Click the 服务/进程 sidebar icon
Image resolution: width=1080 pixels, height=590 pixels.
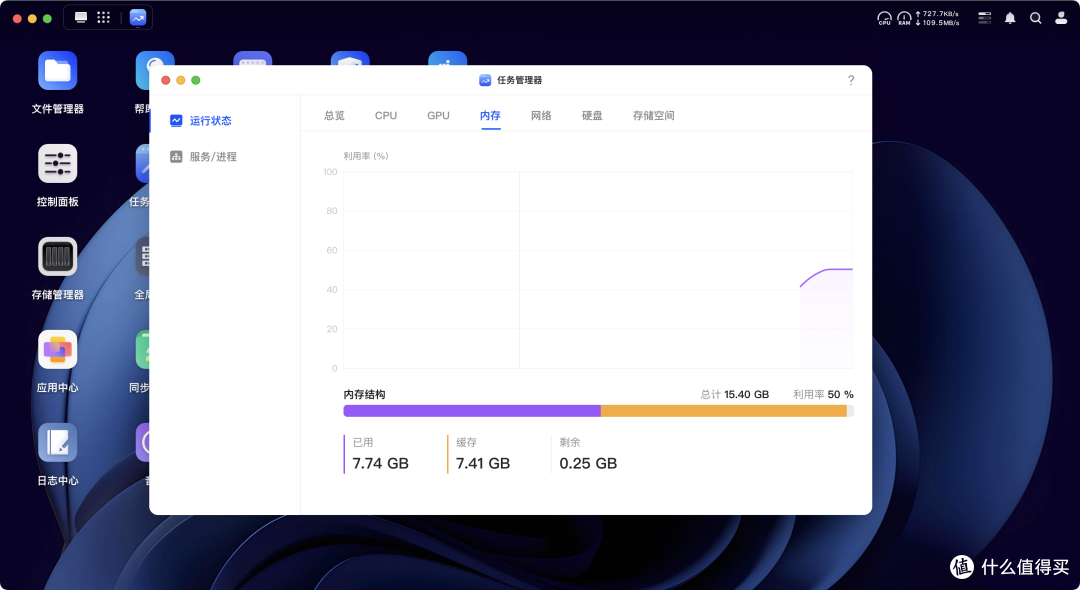point(176,156)
